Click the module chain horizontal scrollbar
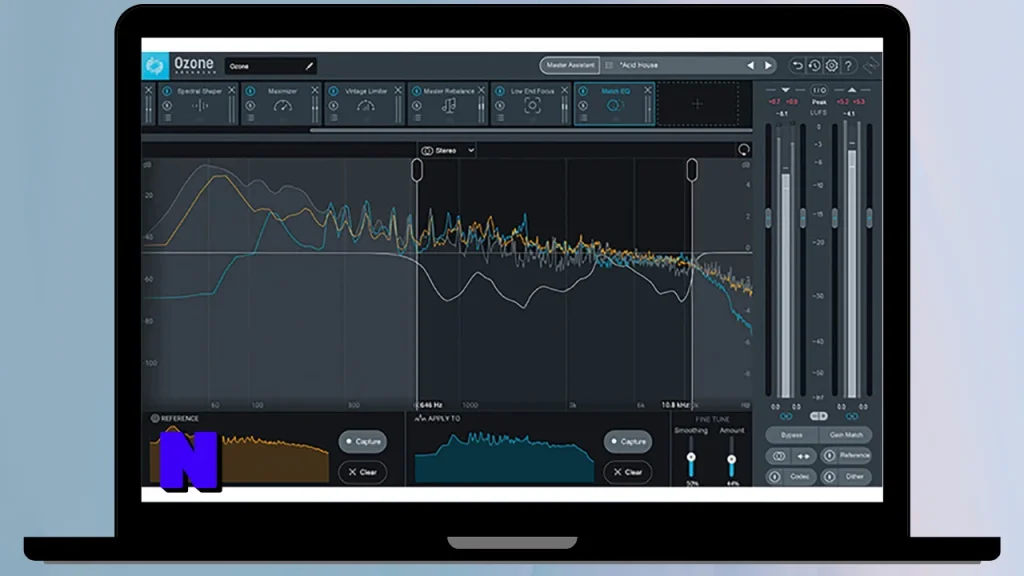Screen dimensions: 1024x576 [x=531, y=131]
